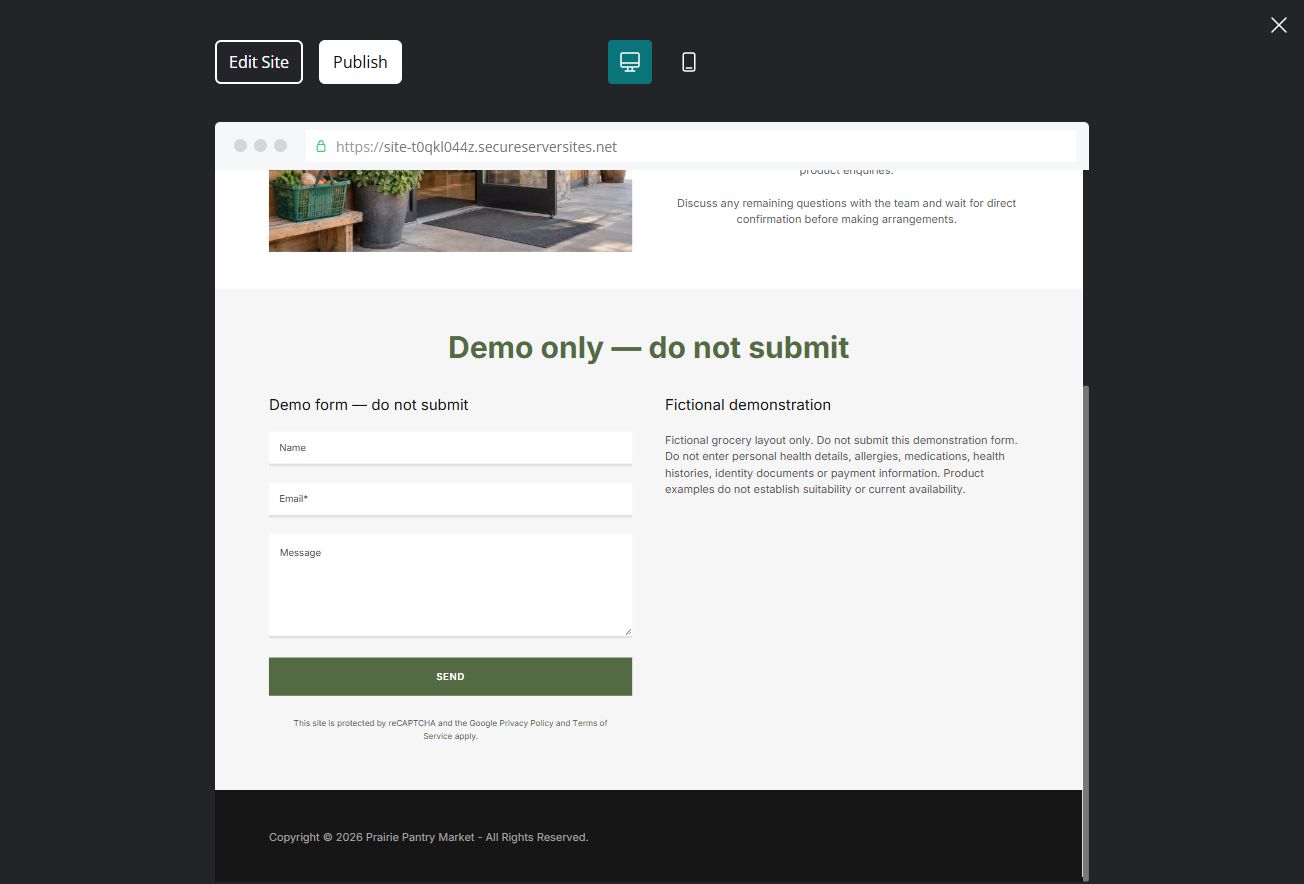1304x884 pixels.
Task: Select the 'Demo only — do not submit' heading
Action: (x=649, y=347)
